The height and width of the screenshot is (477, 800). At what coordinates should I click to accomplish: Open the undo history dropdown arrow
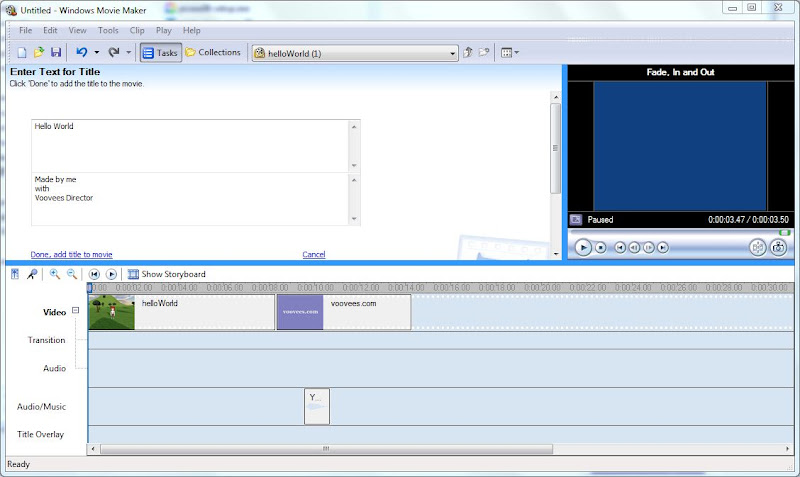click(x=96, y=53)
